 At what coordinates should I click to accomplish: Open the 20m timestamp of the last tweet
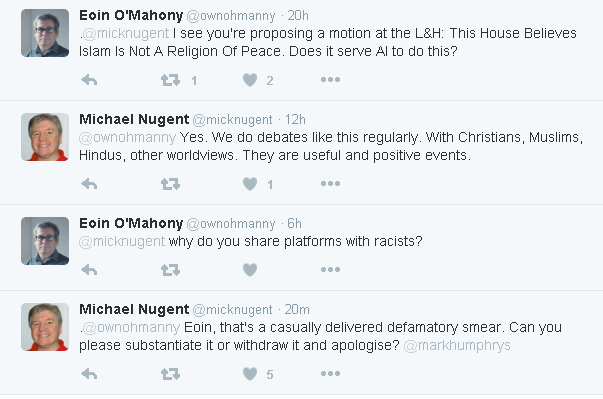pos(297,309)
